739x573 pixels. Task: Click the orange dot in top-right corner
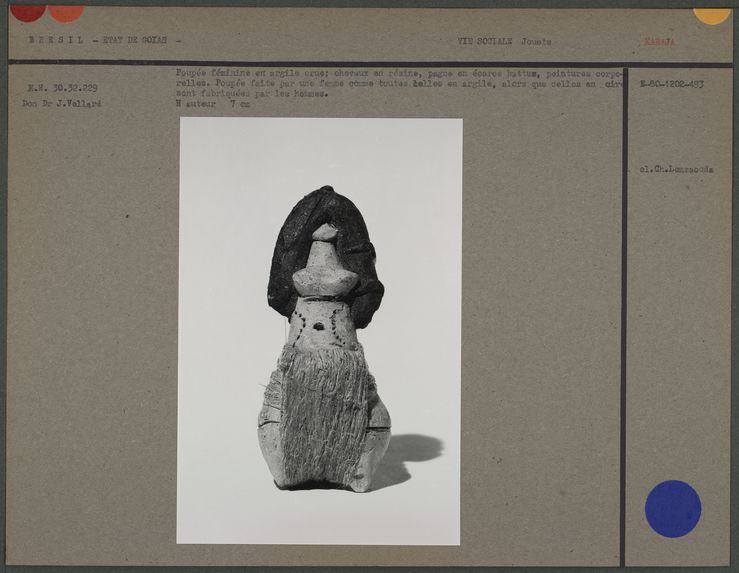point(711,14)
